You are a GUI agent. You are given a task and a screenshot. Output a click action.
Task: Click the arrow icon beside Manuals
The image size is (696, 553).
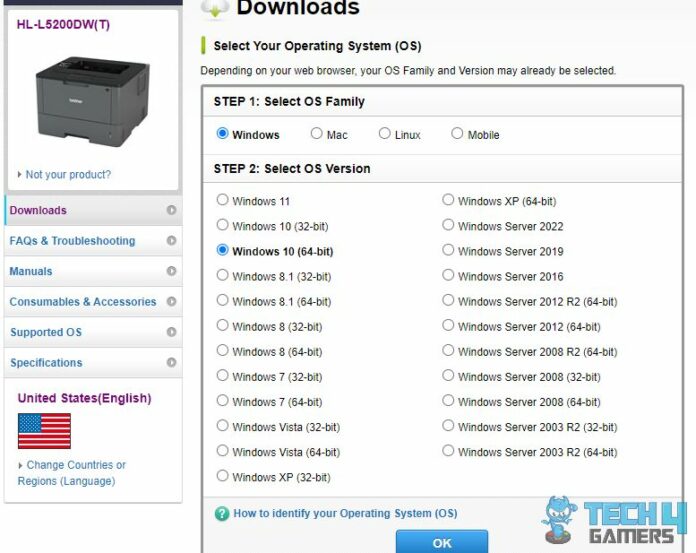tap(171, 271)
